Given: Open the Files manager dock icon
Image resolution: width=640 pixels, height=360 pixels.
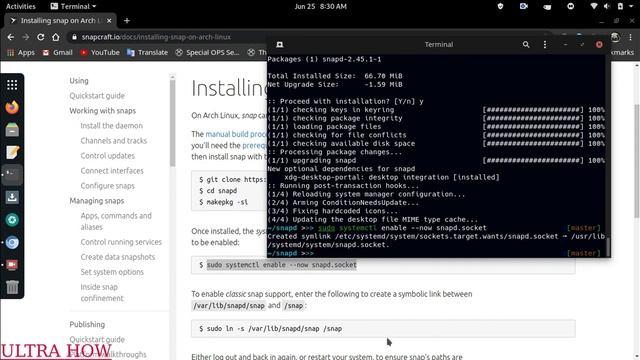Looking at the screenshot, I should coord(12,130).
